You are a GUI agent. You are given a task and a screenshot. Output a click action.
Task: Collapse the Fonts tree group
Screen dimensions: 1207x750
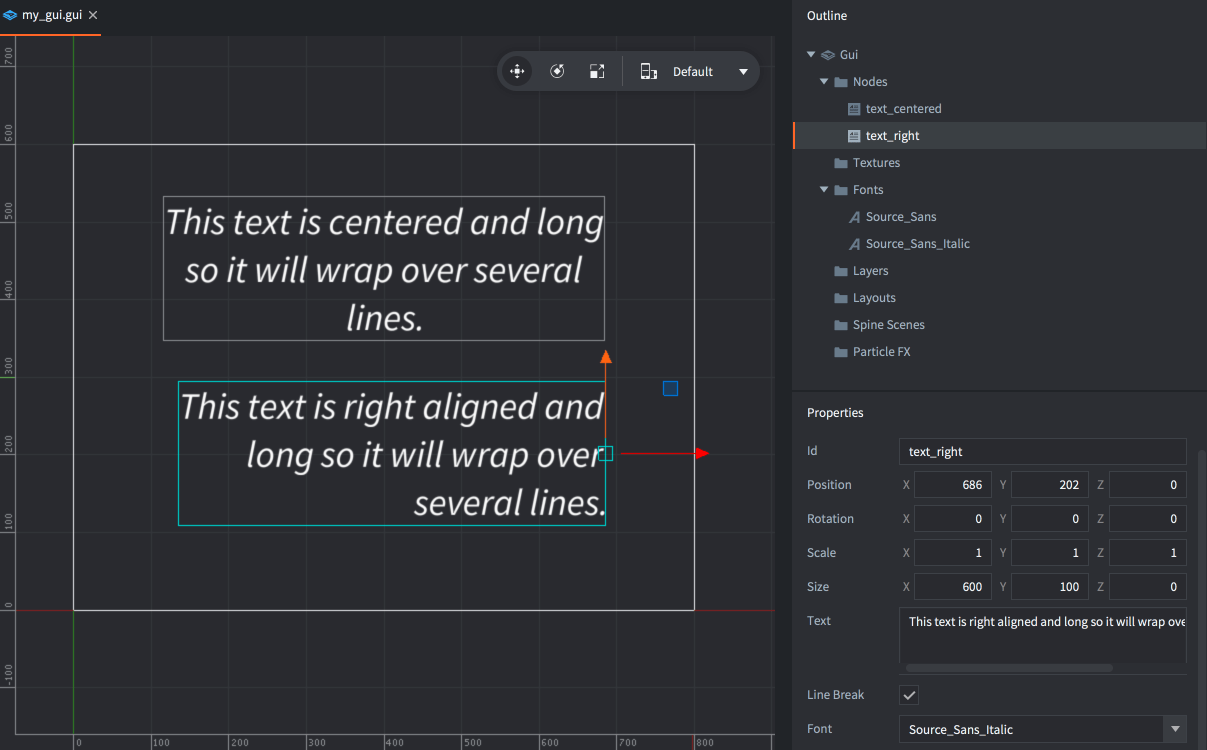coord(825,190)
